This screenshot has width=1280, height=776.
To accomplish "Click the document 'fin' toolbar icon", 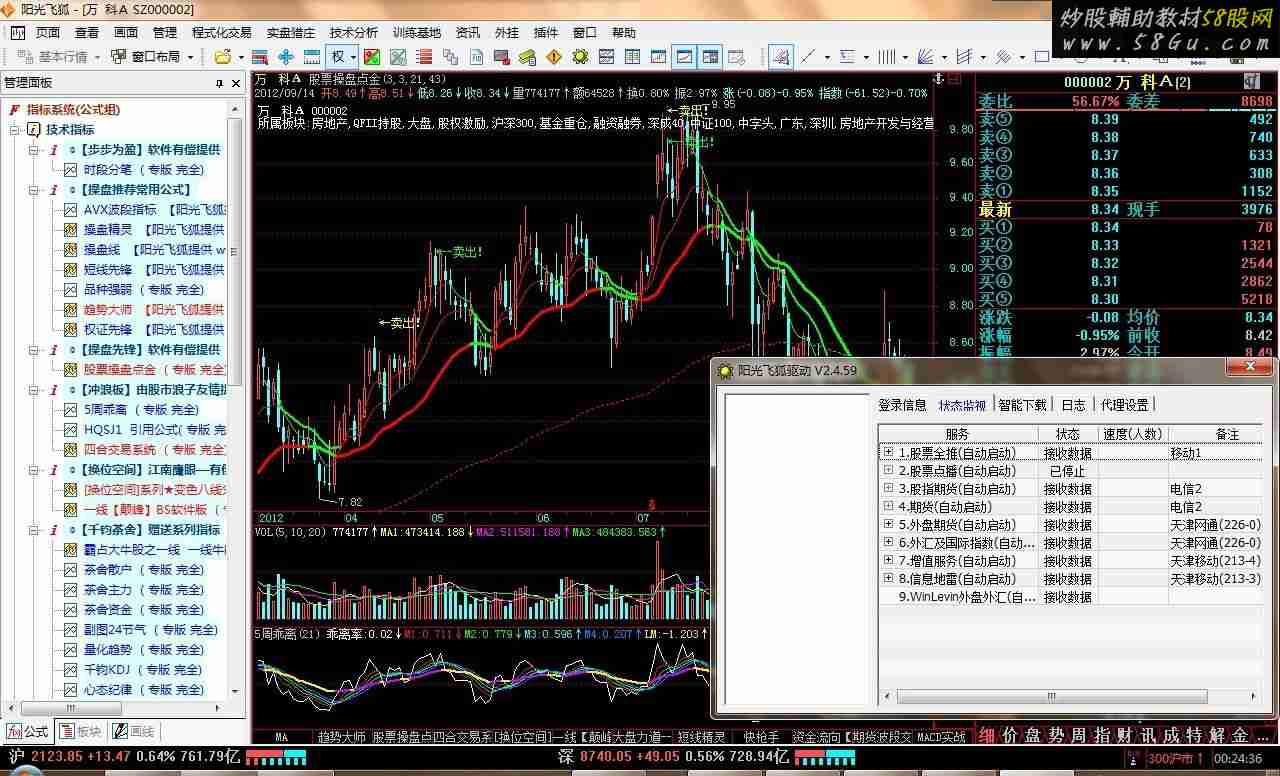I will pyautogui.click(x=476, y=57).
